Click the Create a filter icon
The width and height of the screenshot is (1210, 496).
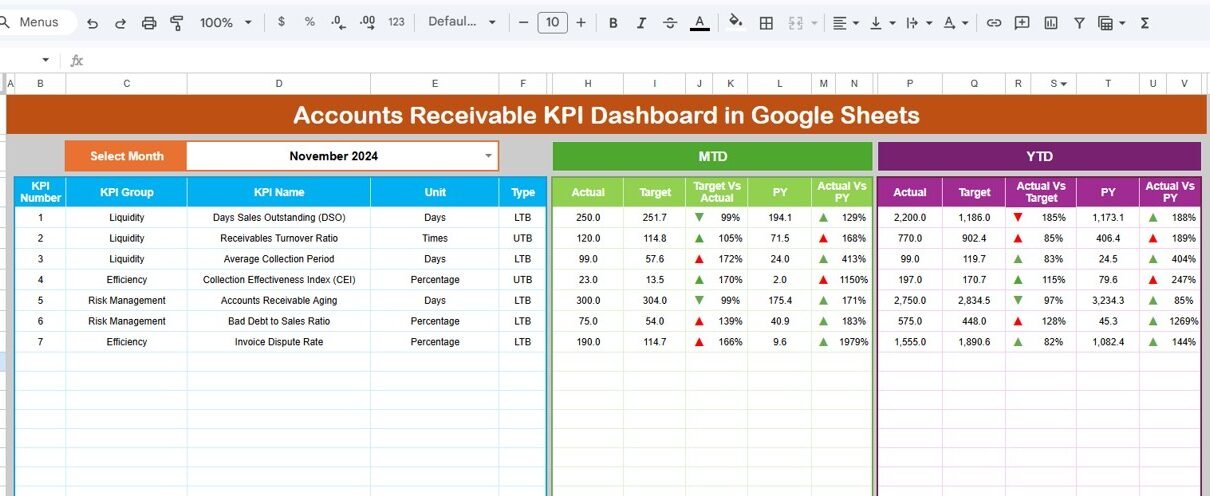pyautogui.click(x=1079, y=22)
